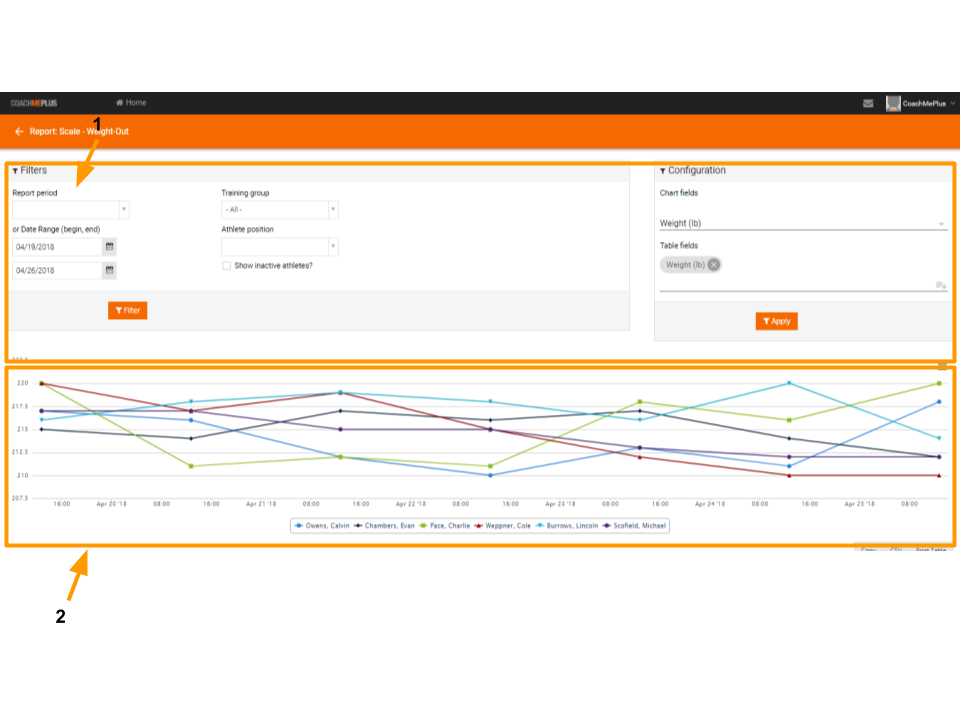Open the Home link in top bar
The width and height of the screenshot is (960, 720).
tap(131, 103)
